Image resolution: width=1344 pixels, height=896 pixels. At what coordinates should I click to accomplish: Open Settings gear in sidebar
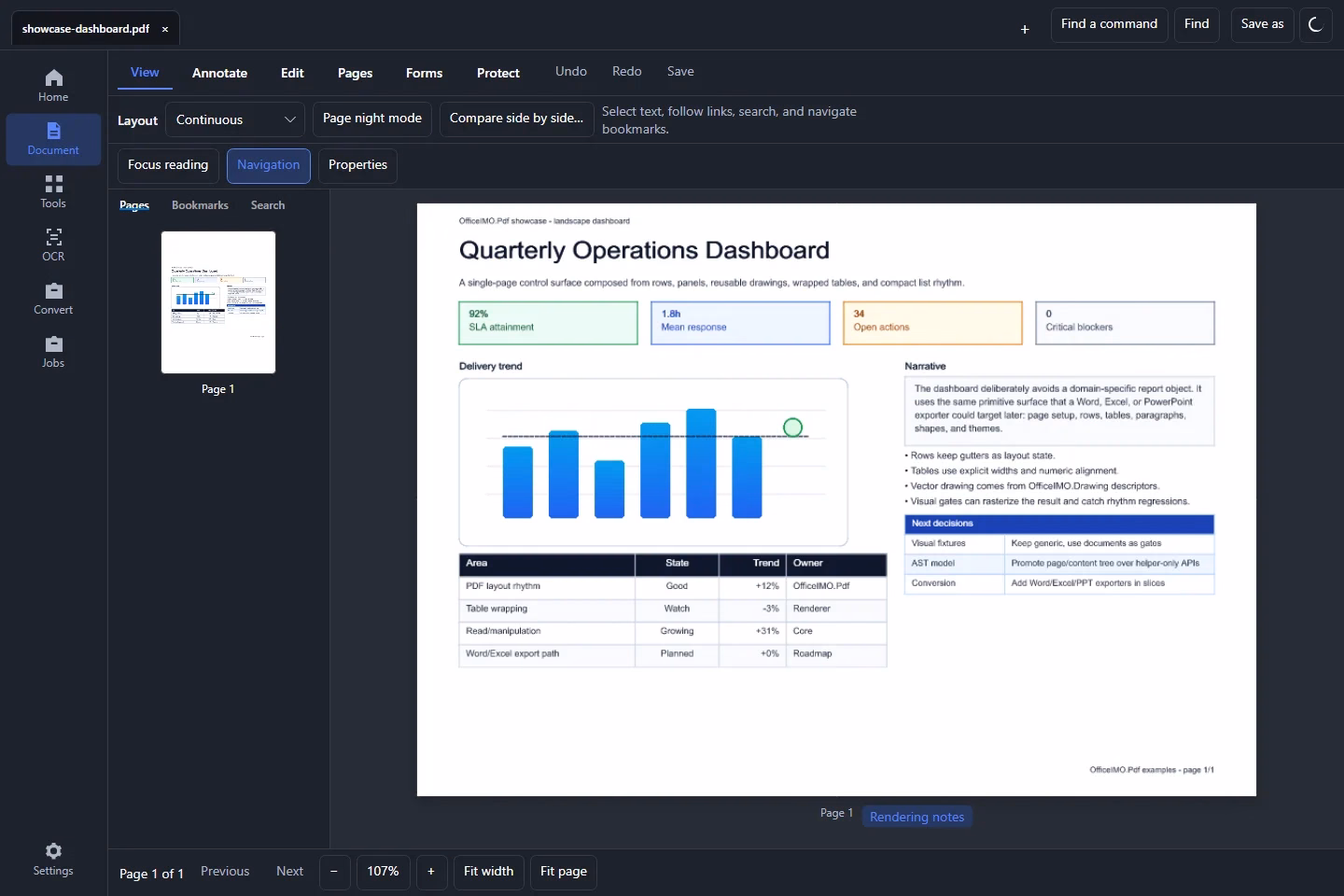coord(53,860)
